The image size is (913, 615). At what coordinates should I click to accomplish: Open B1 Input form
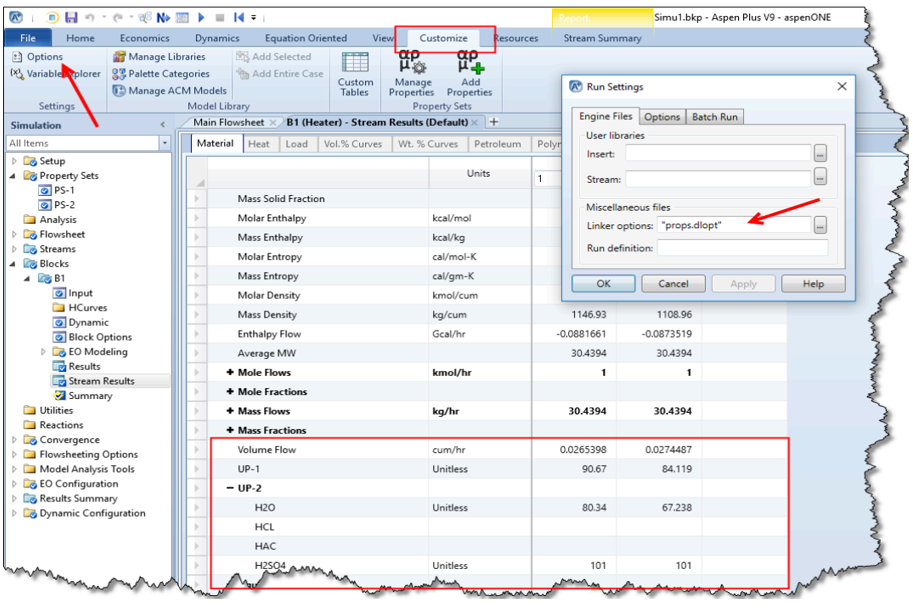pyautogui.click(x=73, y=293)
